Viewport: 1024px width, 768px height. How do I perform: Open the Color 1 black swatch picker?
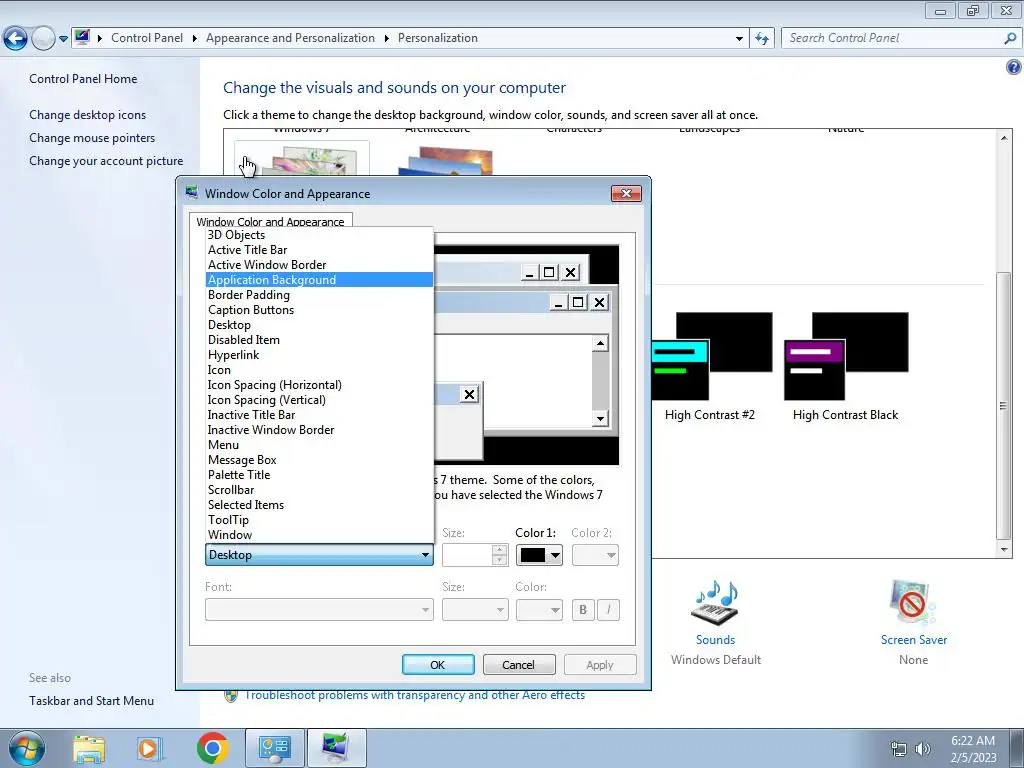[x=539, y=555]
